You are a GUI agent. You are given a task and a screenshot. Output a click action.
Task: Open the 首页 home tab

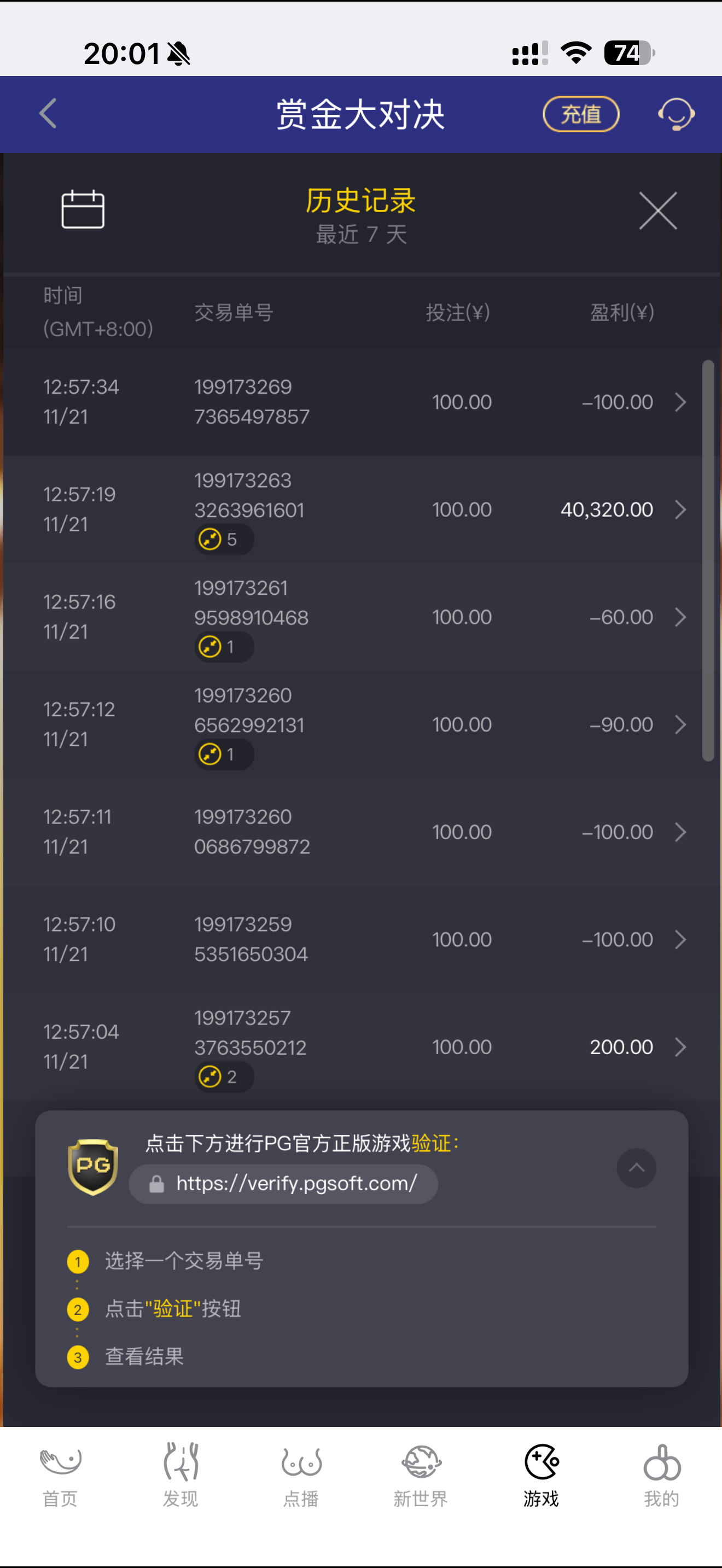[60, 1473]
